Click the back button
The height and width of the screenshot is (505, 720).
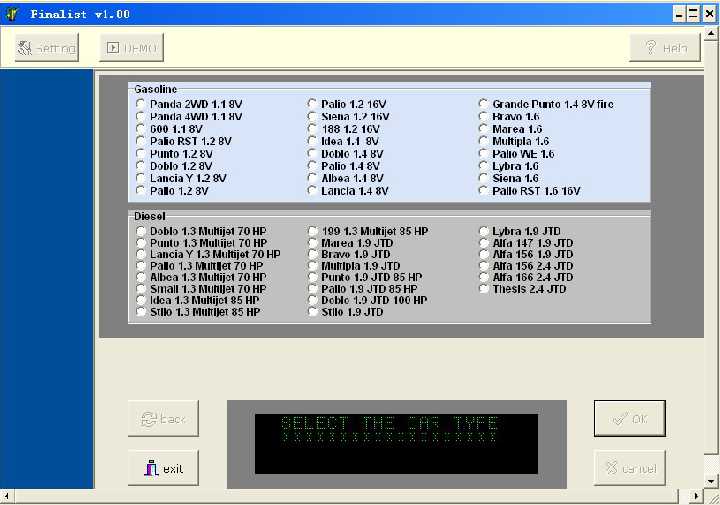coord(163,419)
